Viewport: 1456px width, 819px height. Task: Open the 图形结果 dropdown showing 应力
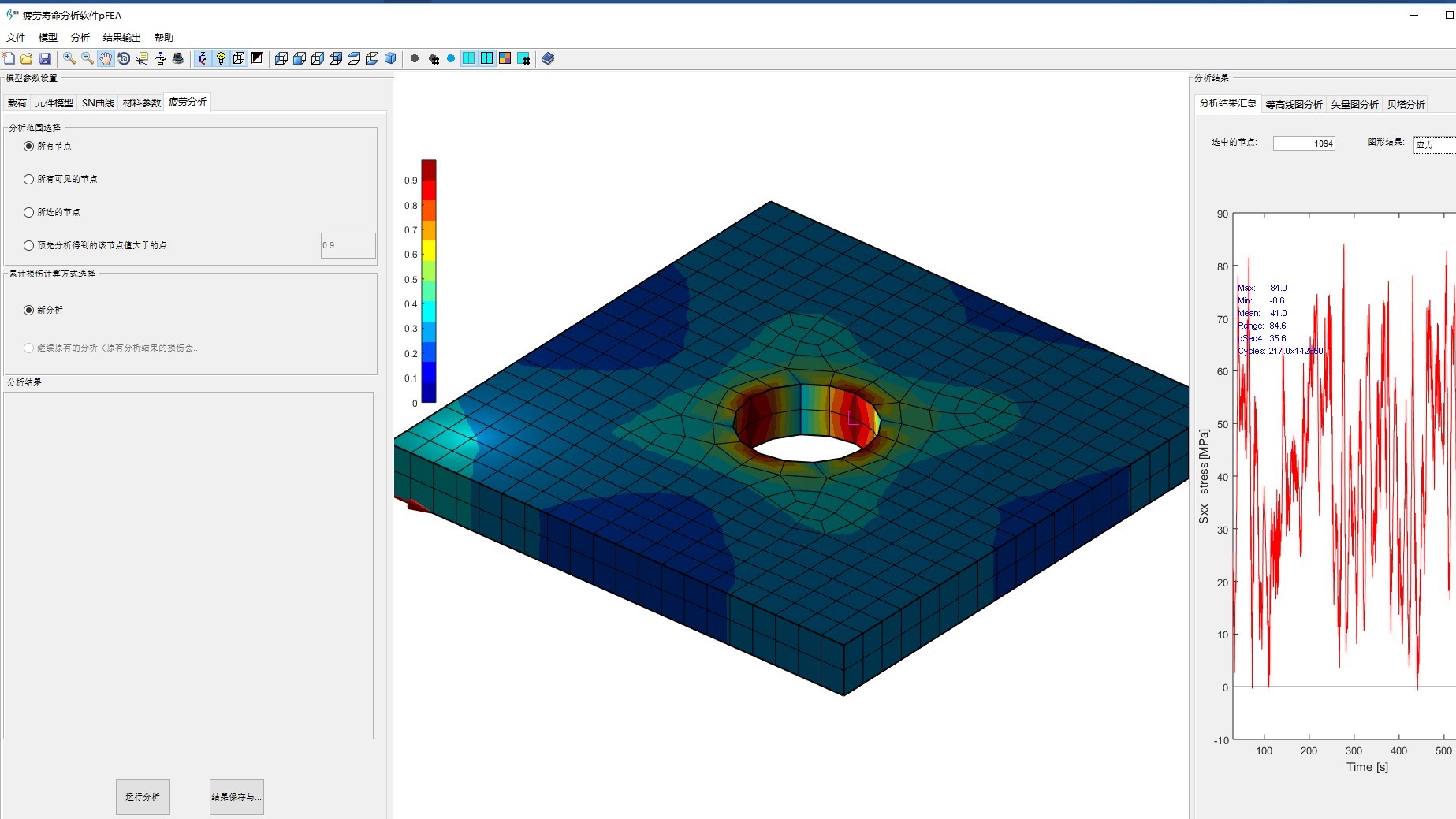pyautogui.click(x=1434, y=144)
